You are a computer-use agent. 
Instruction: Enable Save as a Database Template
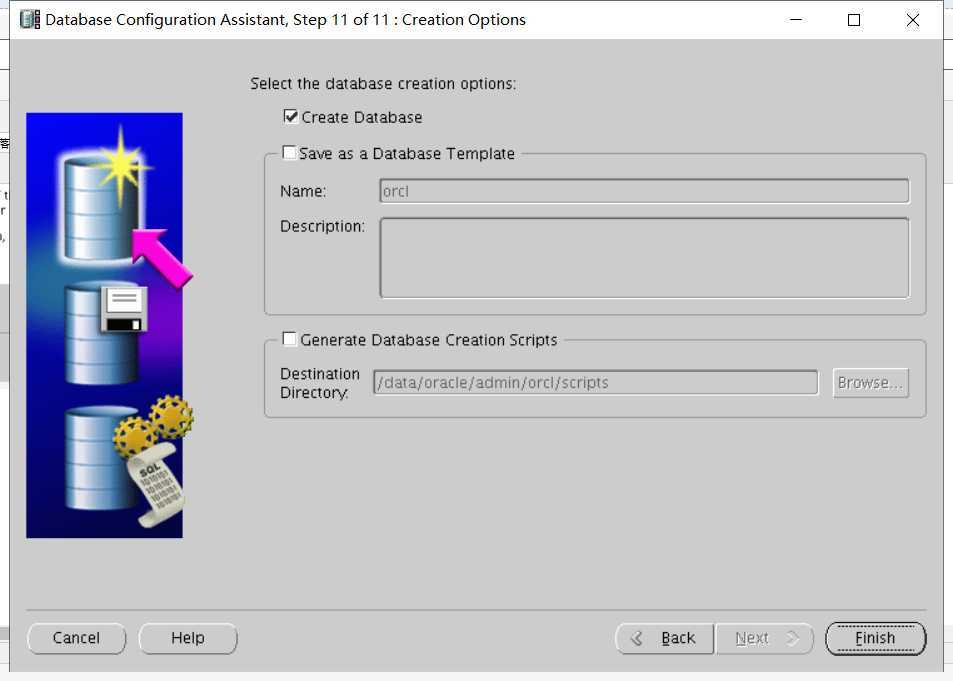(290, 153)
